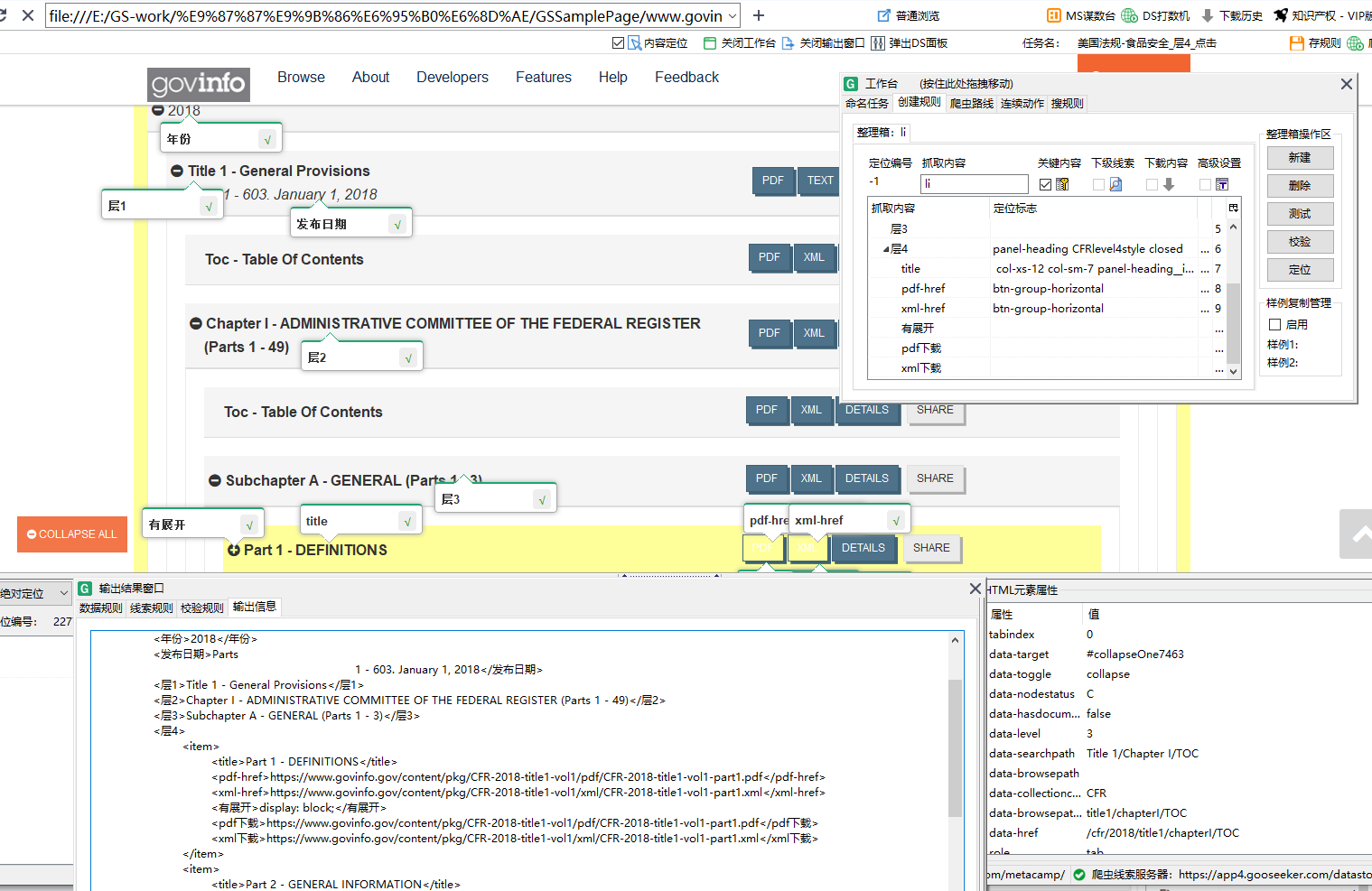Image resolution: width=1372 pixels, height=891 pixels.
Task: Open the Developers menu item
Action: tap(453, 78)
